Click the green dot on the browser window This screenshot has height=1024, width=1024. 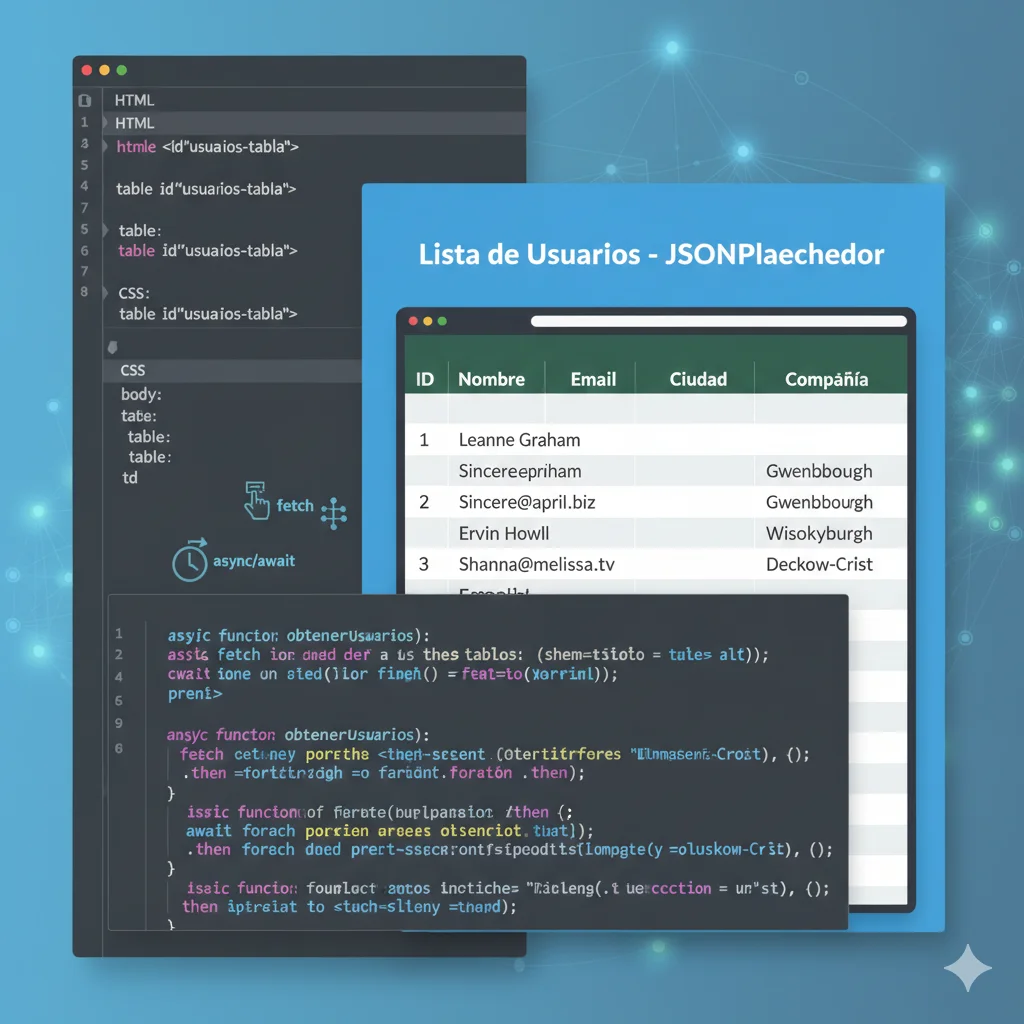(442, 321)
